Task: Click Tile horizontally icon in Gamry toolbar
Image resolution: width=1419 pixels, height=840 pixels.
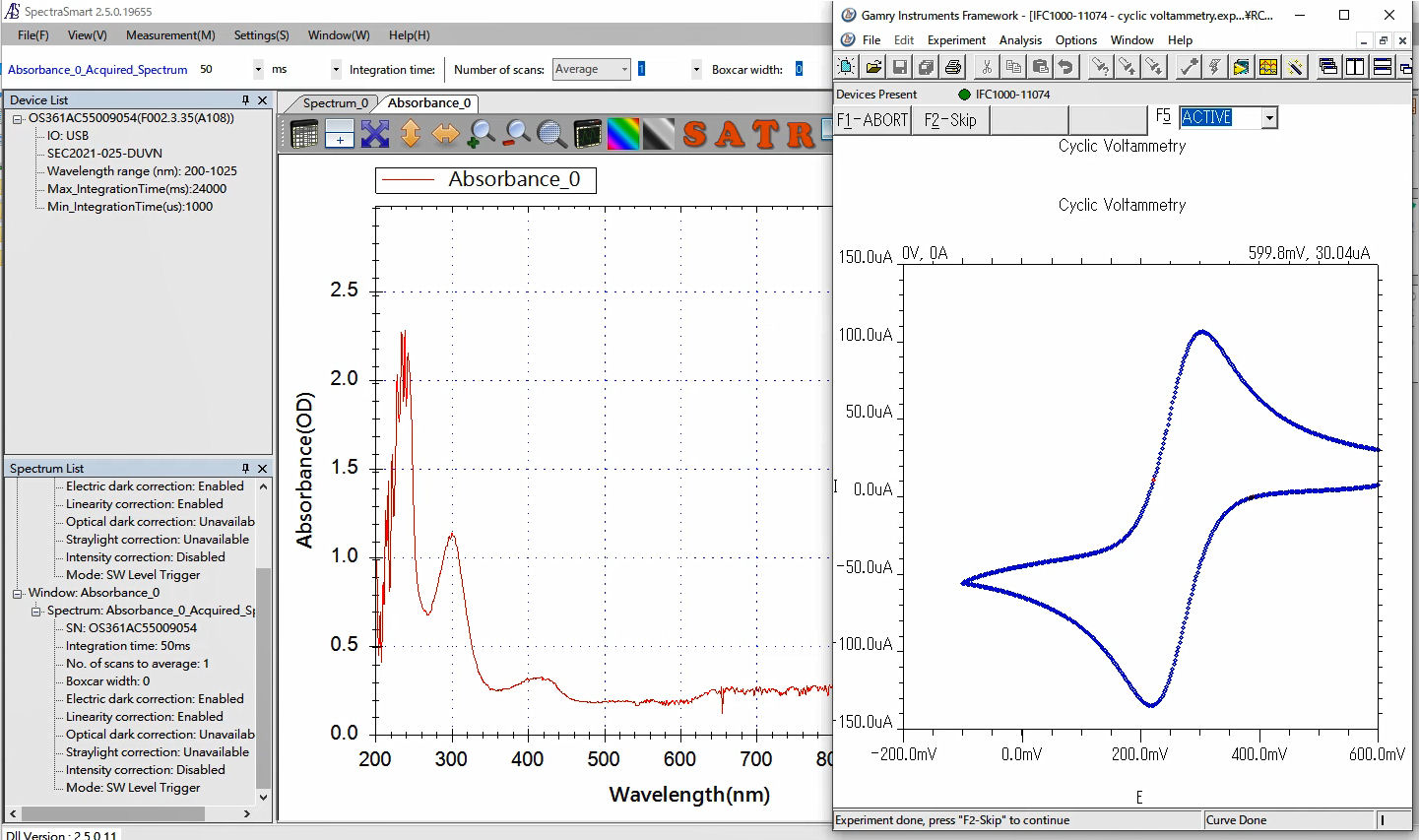Action: [x=1382, y=67]
